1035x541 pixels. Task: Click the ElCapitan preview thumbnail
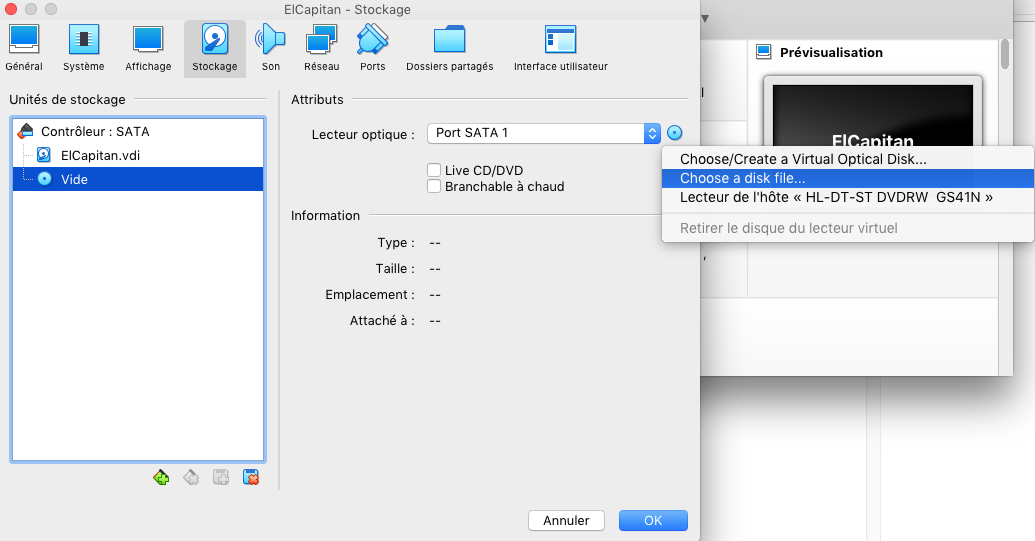[x=873, y=113]
